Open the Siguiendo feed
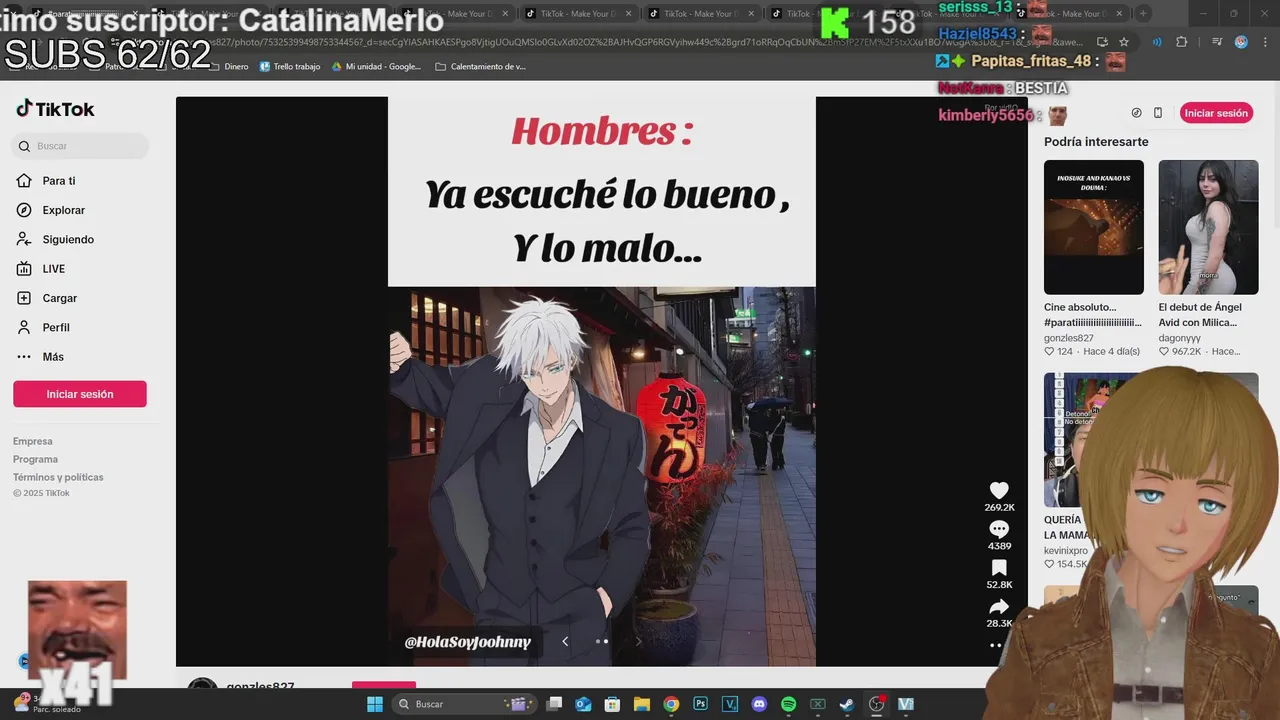 (x=68, y=239)
